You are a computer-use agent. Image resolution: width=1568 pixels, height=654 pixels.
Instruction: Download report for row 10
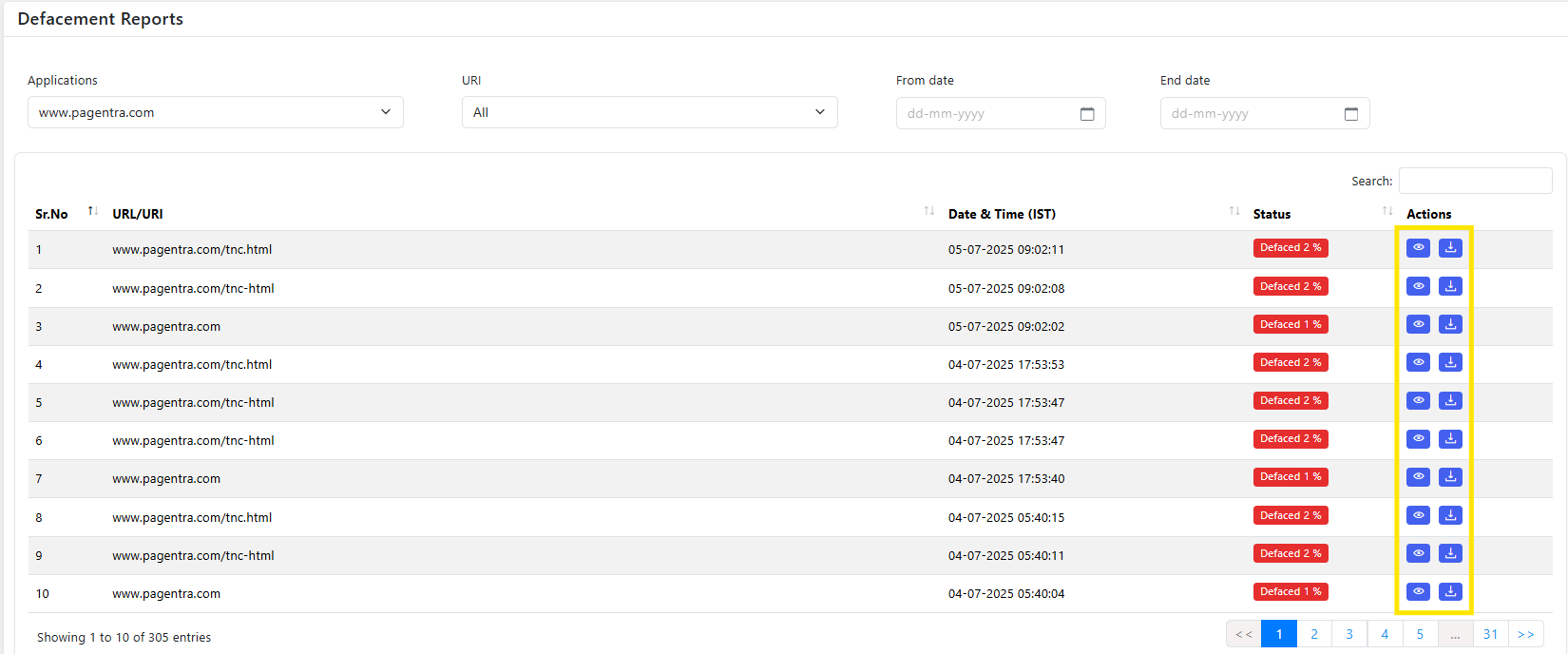(x=1450, y=591)
